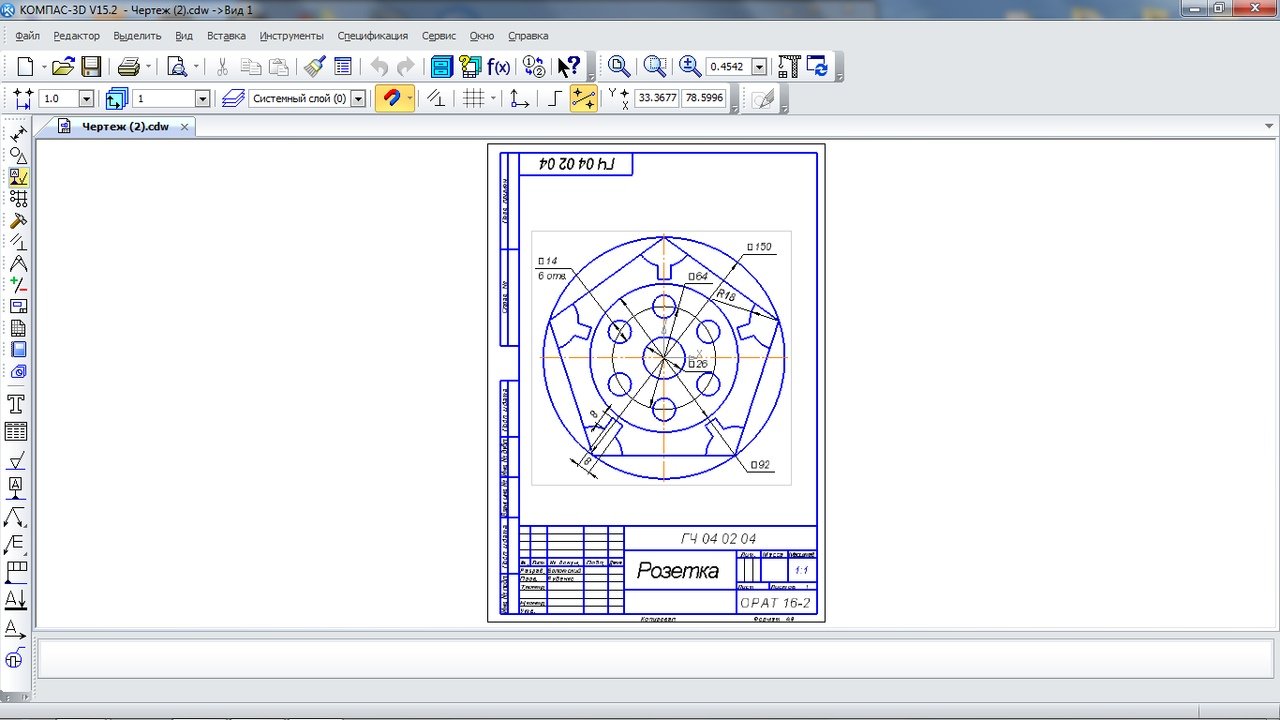This screenshot has height=720, width=1280.
Task: Click the Save document floppy icon
Action: (x=91, y=67)
